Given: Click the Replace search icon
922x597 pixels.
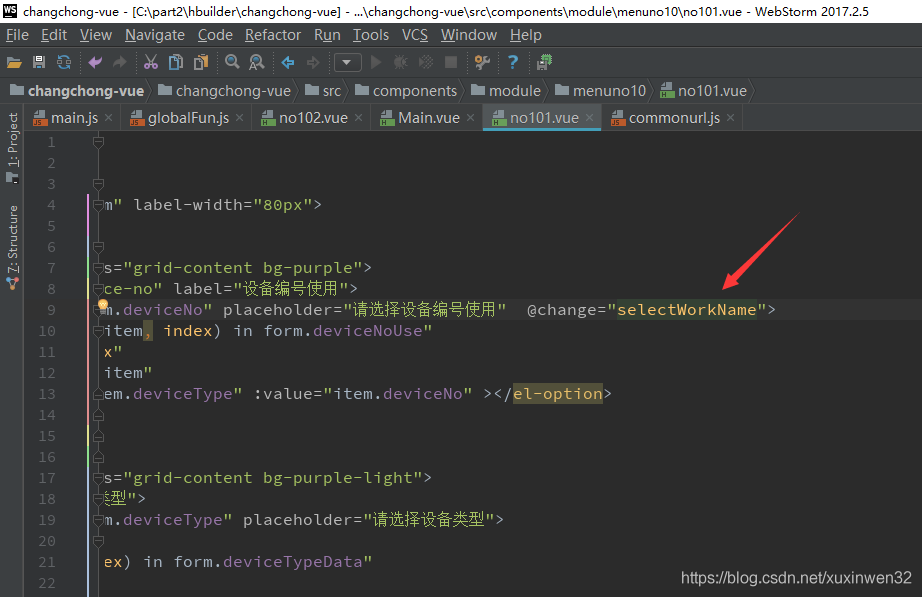Looking at the screenshot, I should (x=257, y=62).
